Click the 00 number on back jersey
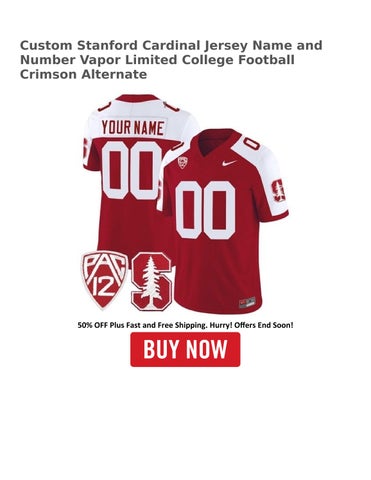Viewport: 371px width, 480px height. click(132, 170)
